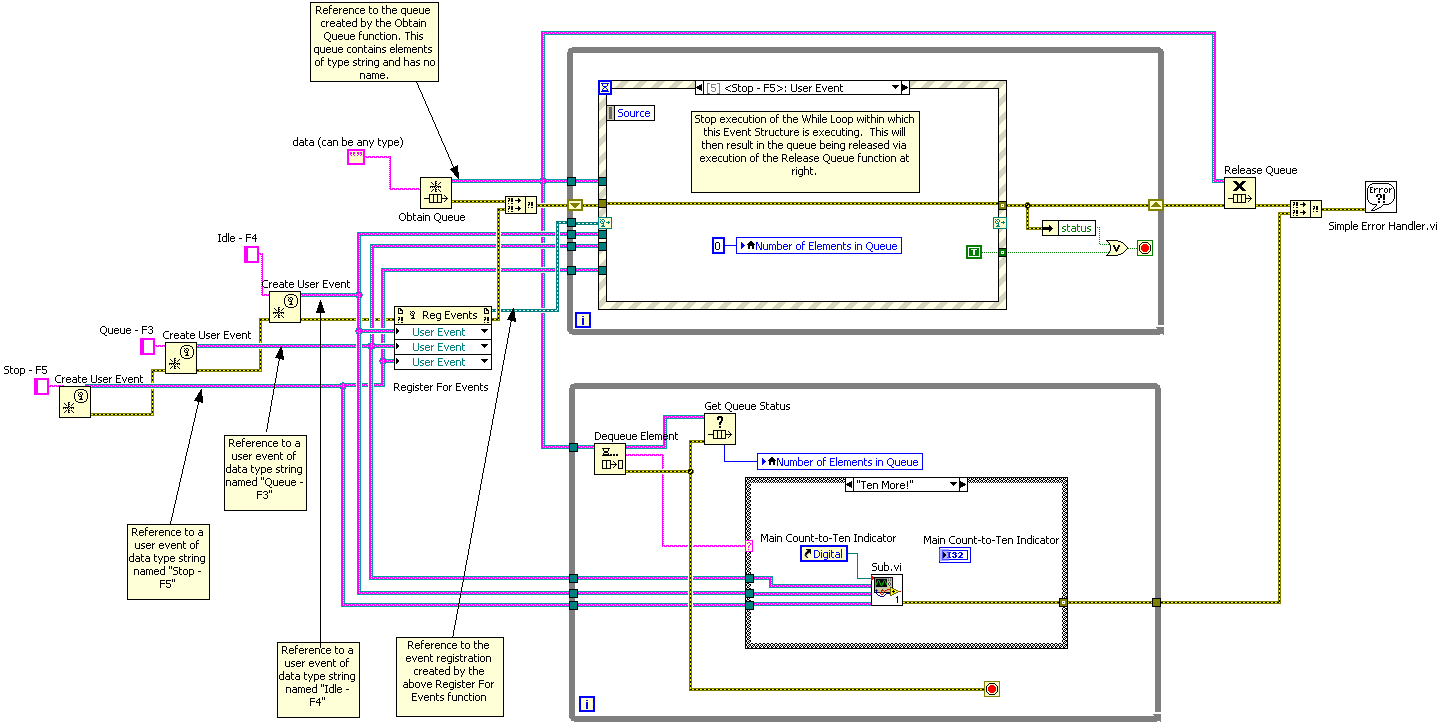Image resolution: width=1442 pixels, height=724 pixels.
Task: Toggle the True boolean constant
Action: coord(975,252)
